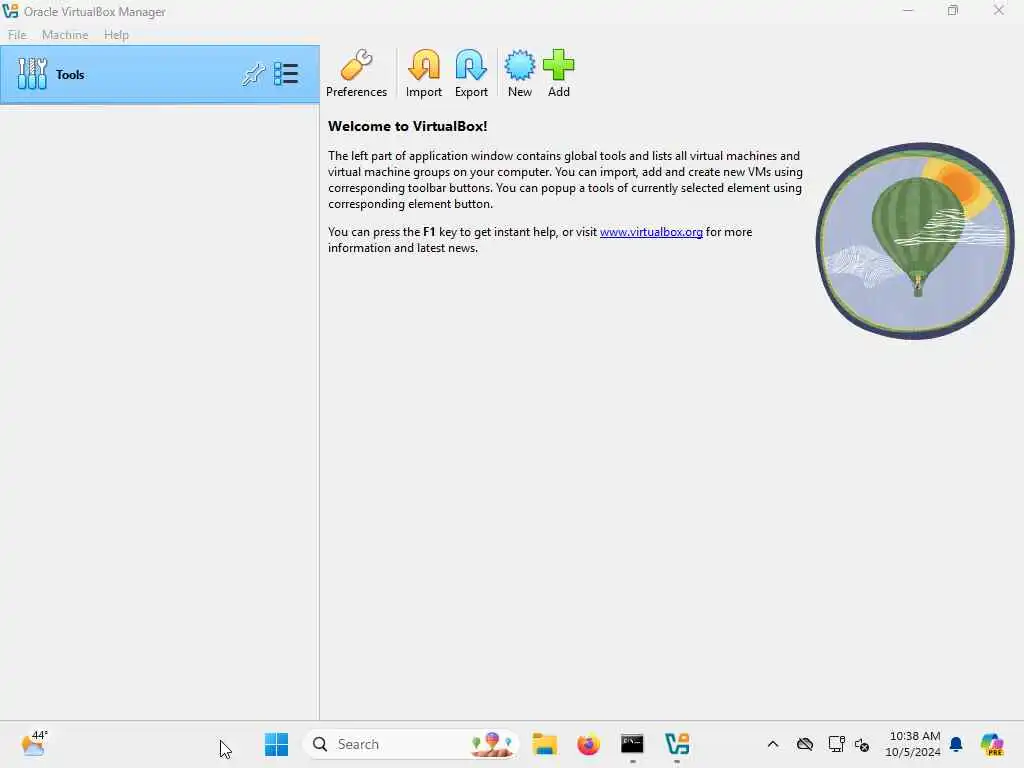Image resolution: width=1024 pixels, height=768 pixels.
Task: Open the terminal window from taskbar
Action: coord(632,744)
